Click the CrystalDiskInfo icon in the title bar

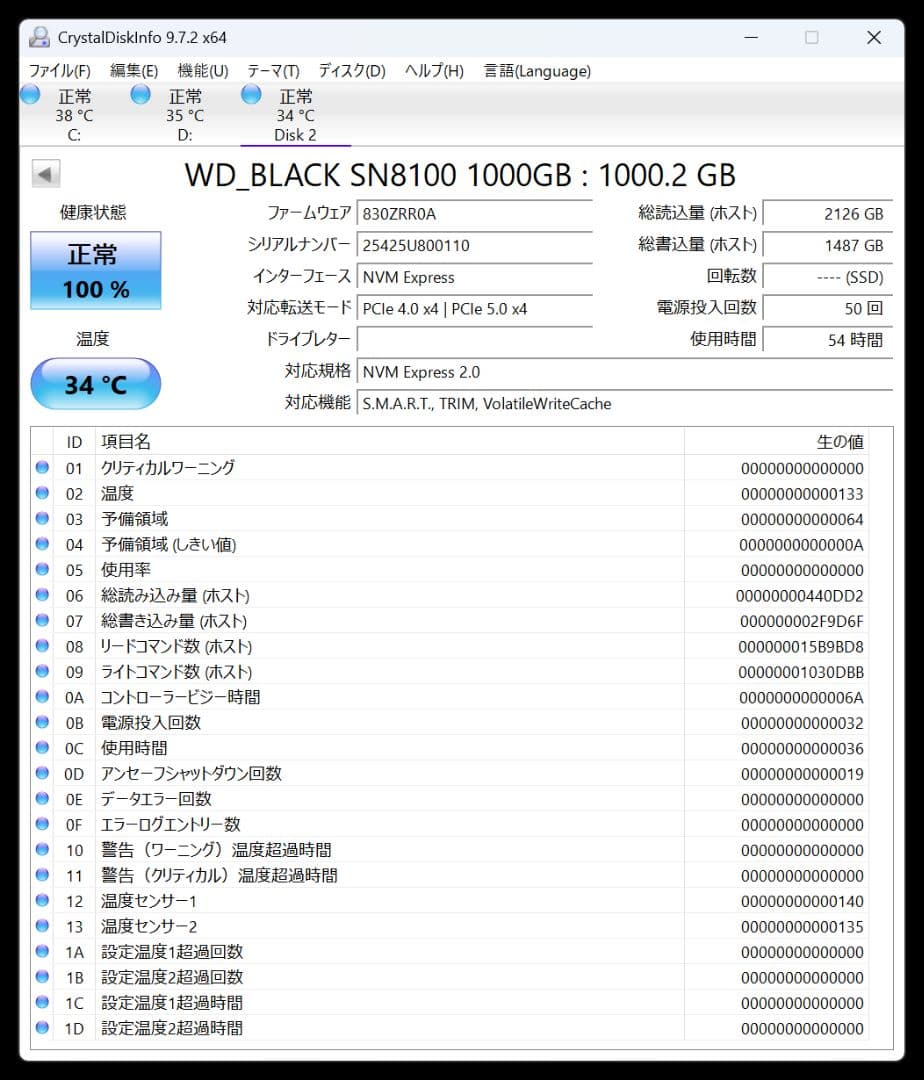(38, 37)
